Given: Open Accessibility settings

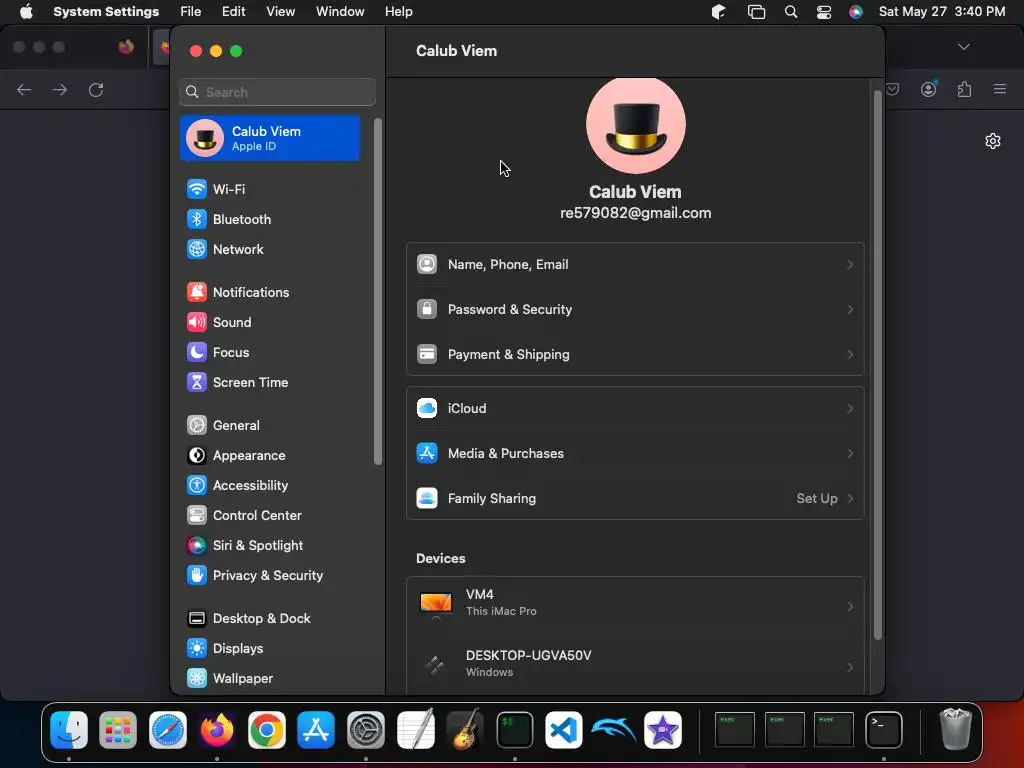Looking at the screenshot, I should (x=270, y=486).
